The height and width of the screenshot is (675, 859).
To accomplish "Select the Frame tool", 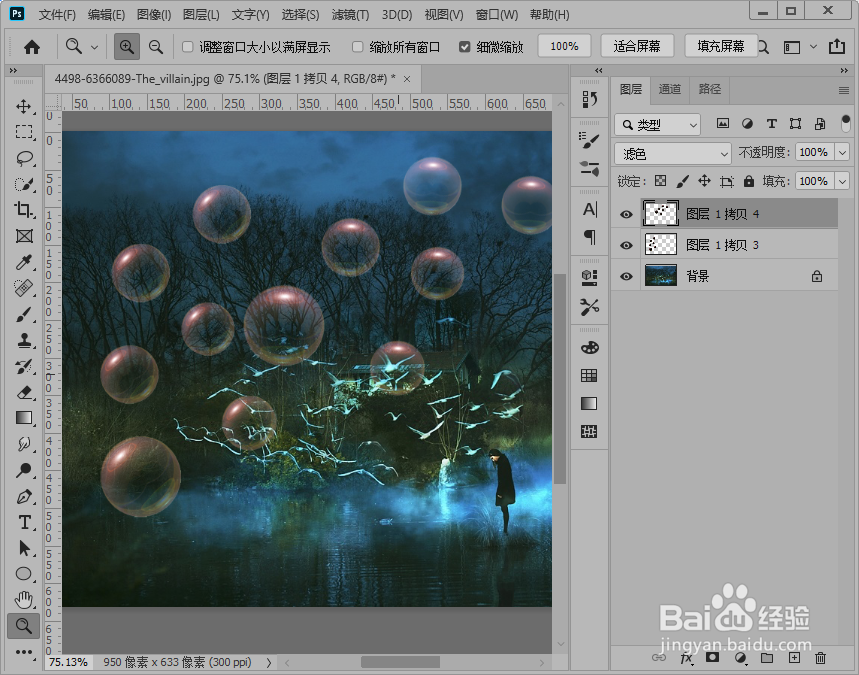I will coord(24,236).
